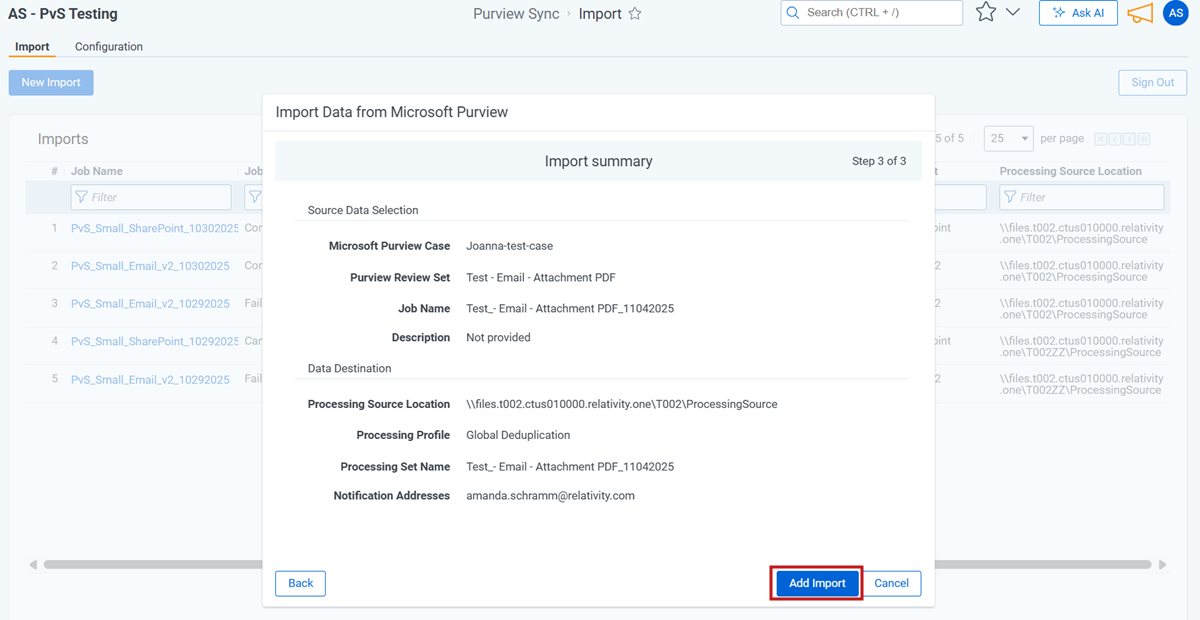Open favorites with the large star icon
Image resolution: width=1200 pixels, height=620 pixels.
(x=986, y=13)
